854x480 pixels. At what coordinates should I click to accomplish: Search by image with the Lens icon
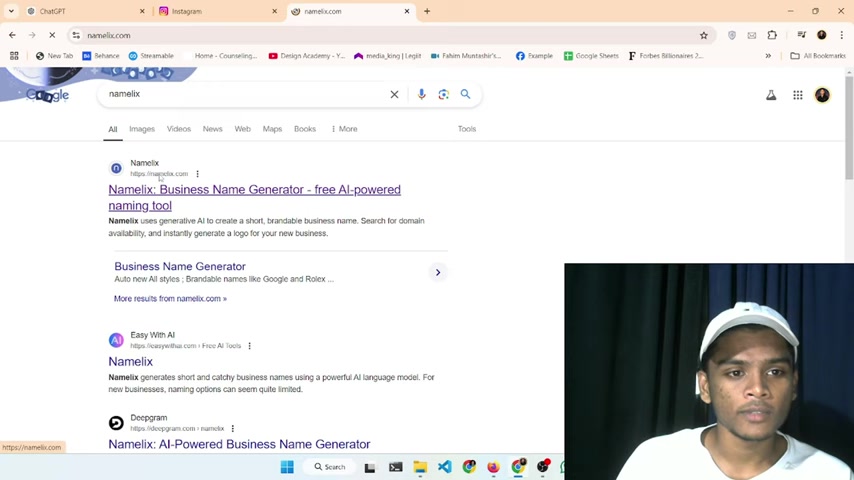pos(443,94)
